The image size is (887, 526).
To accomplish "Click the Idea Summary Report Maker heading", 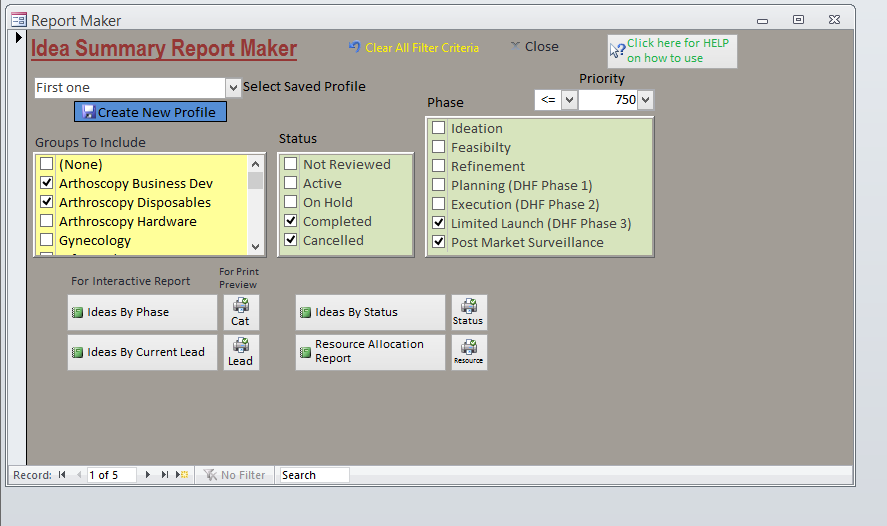I will tap(164, 49).
